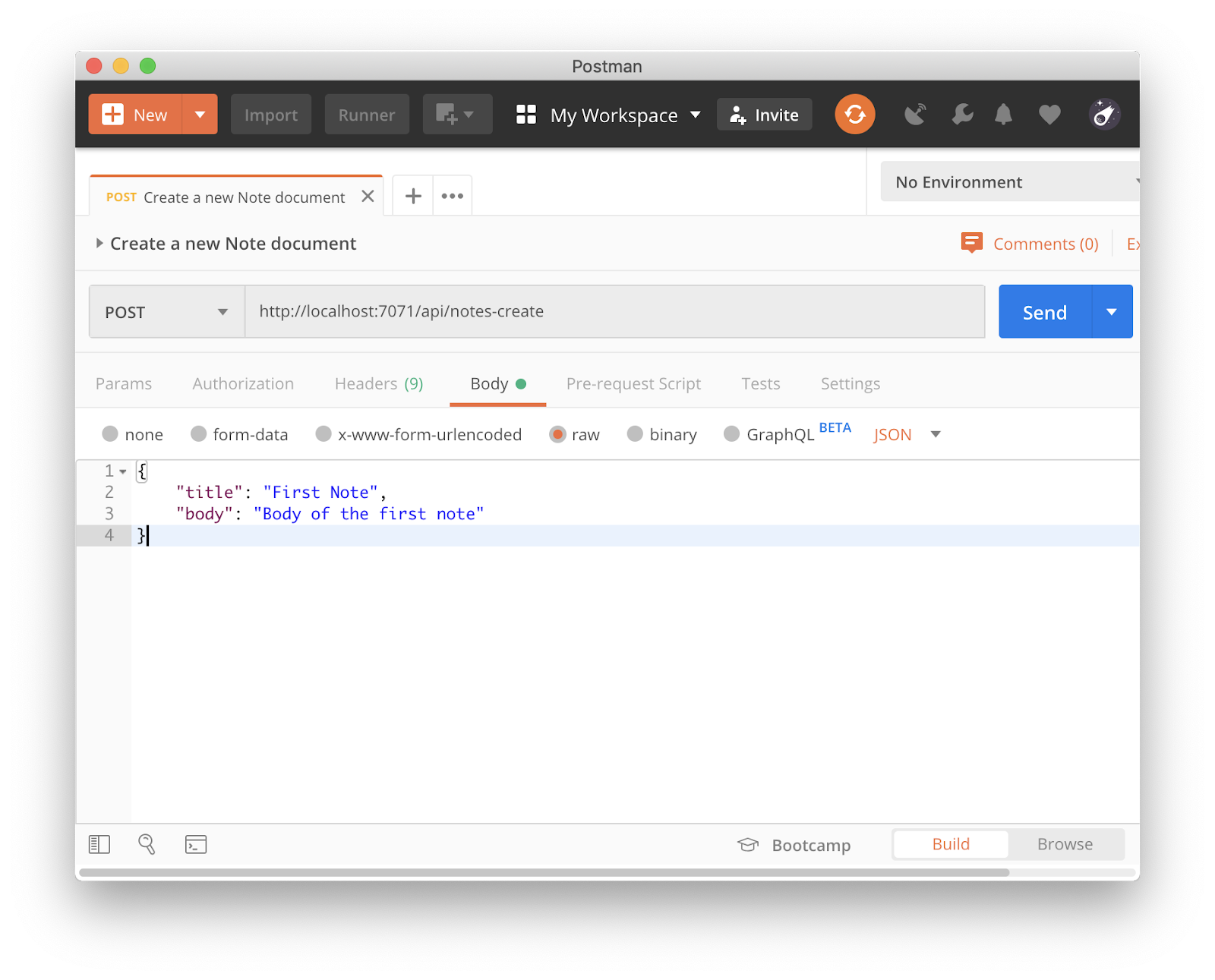Viewport: 1215px width, 980px height.
Task: Open the Headers (9) tab
Action: (x=379, y=384)
